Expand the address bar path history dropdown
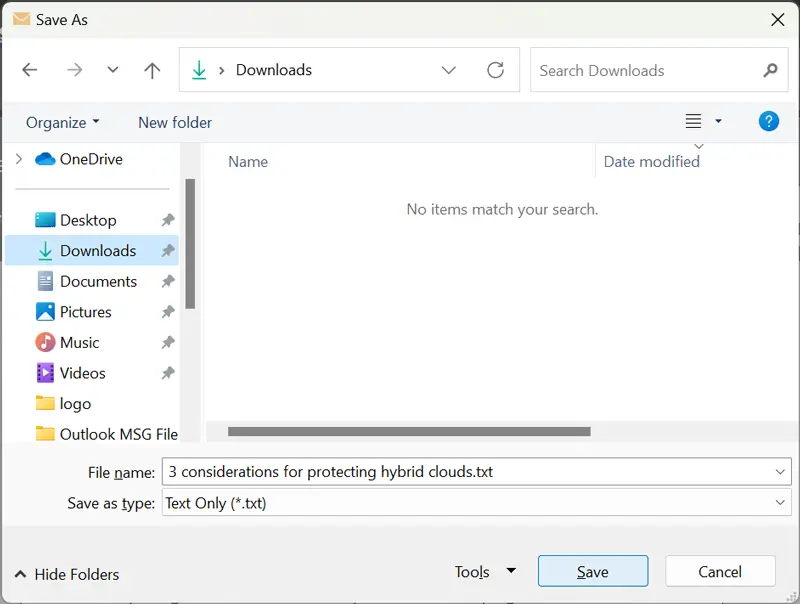The height and width of the screenshot is (604, 800). (x=448, y=70)
